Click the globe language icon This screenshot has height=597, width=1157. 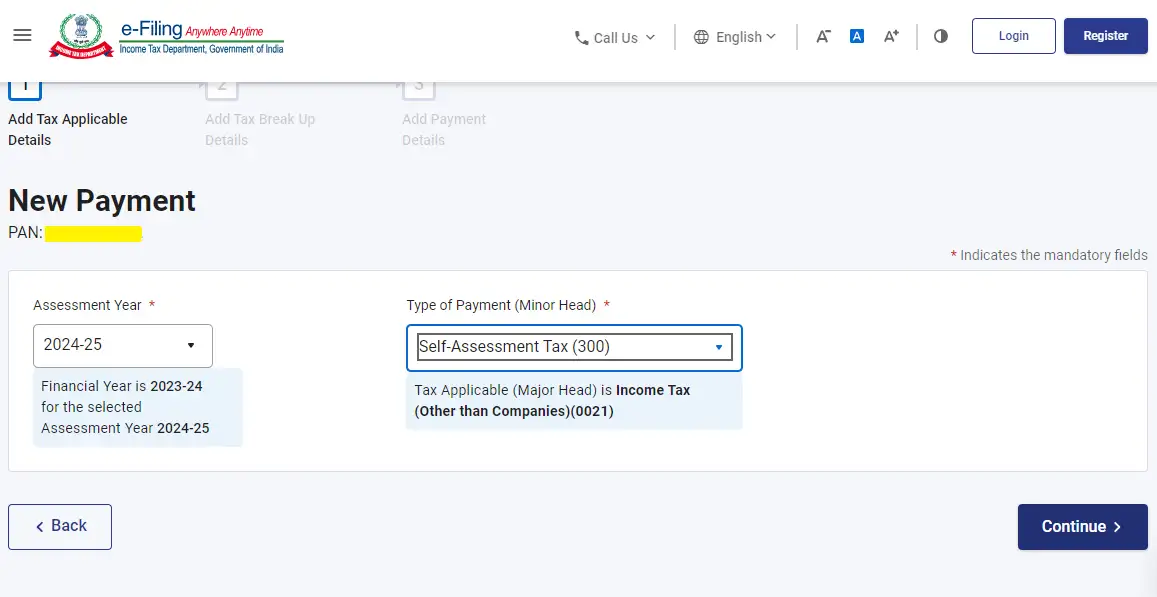click(x=699, y=36)
